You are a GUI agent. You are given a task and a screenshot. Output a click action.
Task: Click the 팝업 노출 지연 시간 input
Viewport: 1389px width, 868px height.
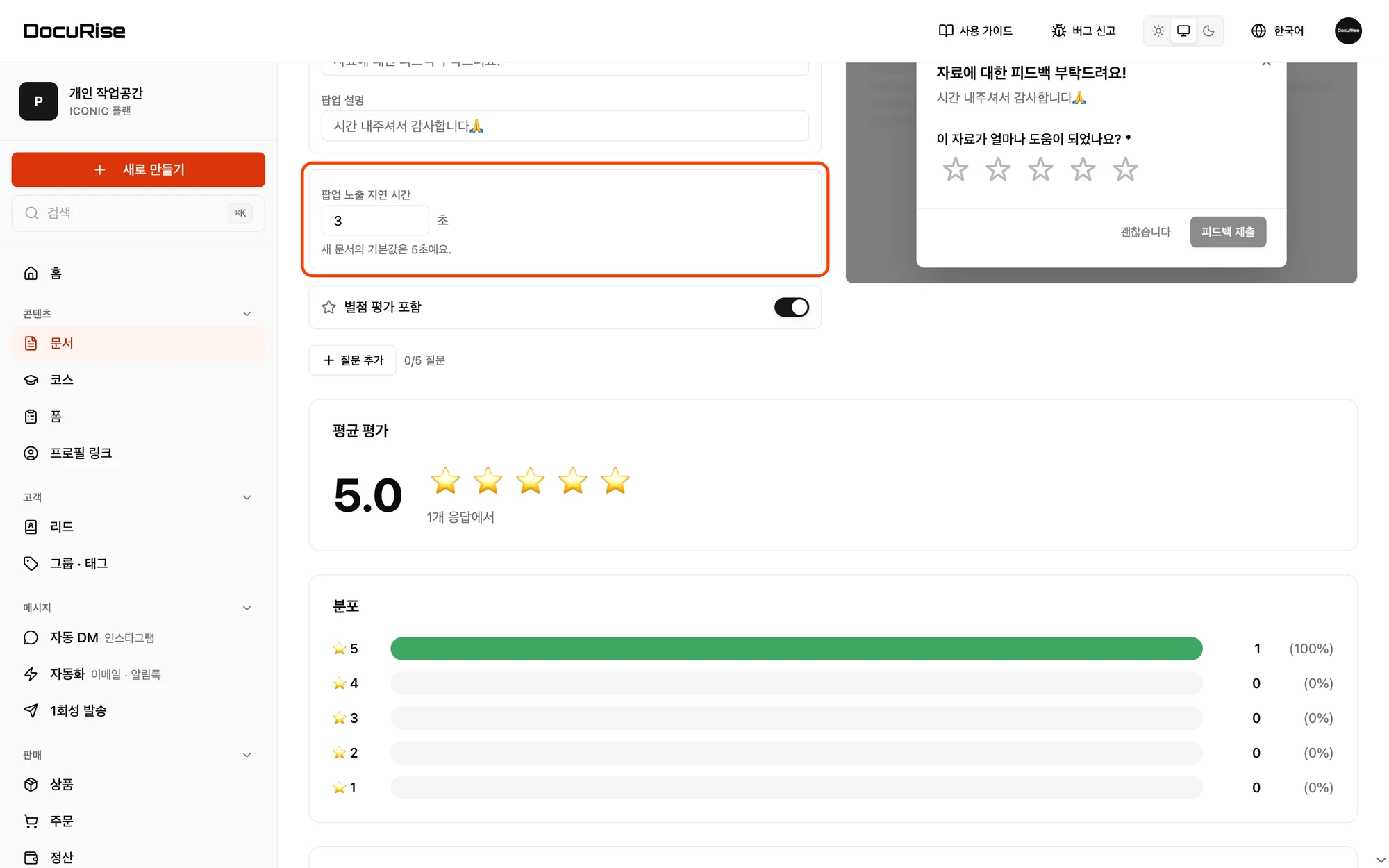pos(375,221)
